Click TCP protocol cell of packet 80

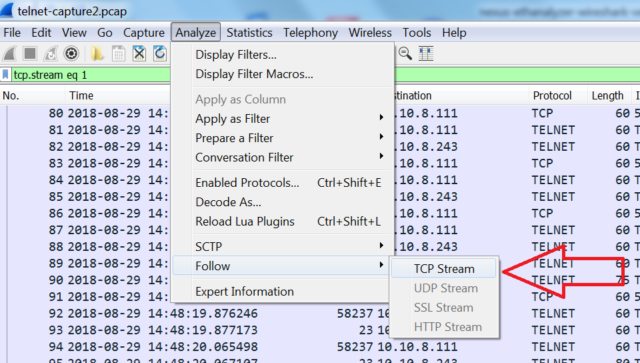542,113
